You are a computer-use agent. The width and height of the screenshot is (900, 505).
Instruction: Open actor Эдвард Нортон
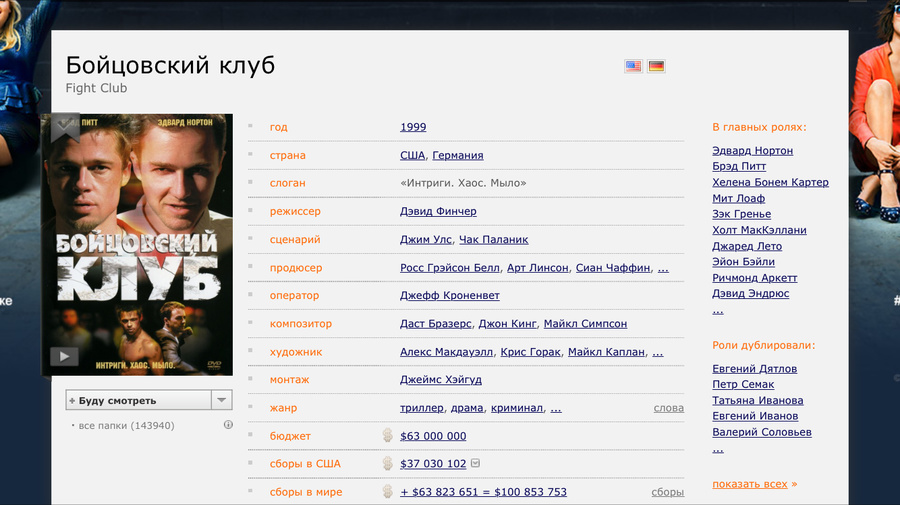click(x=752, y=150)
